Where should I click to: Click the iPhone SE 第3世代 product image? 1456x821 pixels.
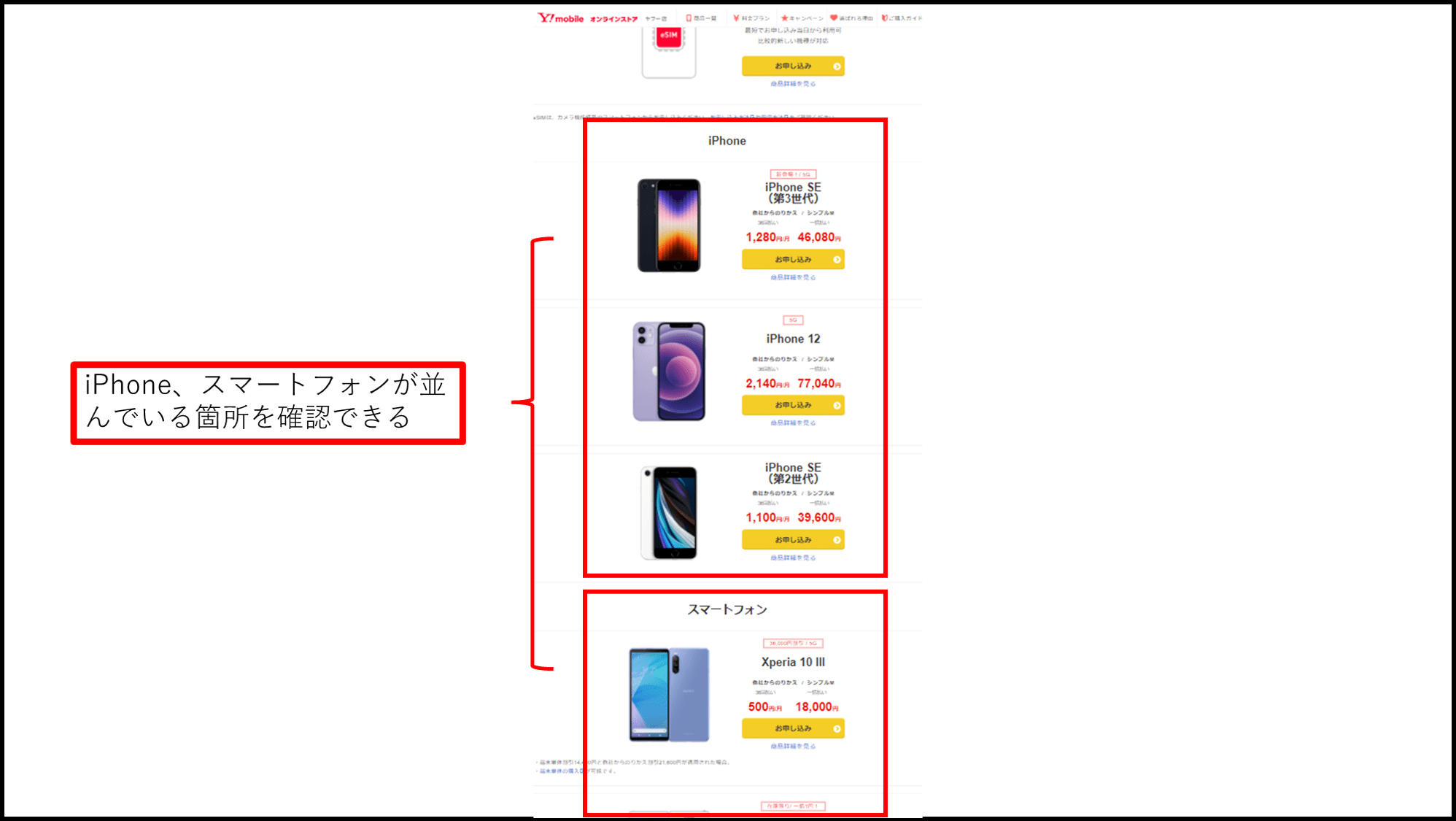[669, 226]
